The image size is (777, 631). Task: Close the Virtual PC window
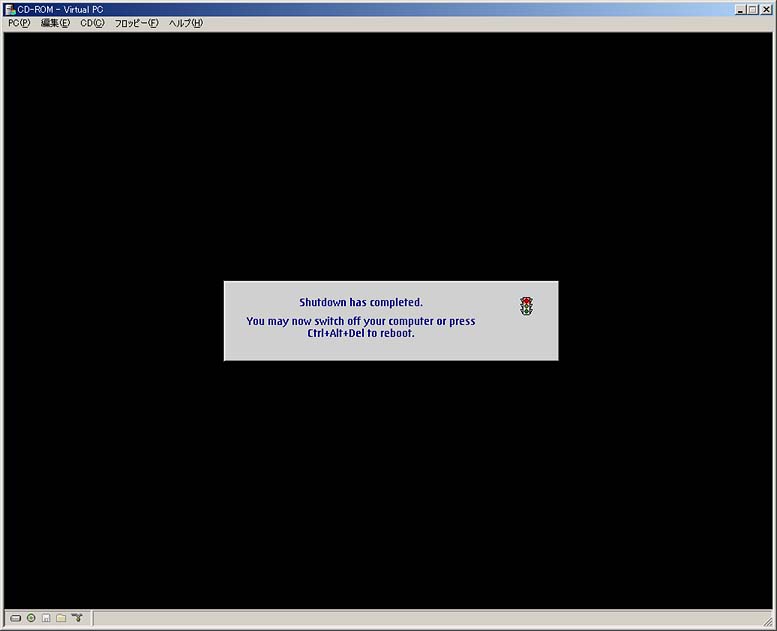(x=766, y=9)
